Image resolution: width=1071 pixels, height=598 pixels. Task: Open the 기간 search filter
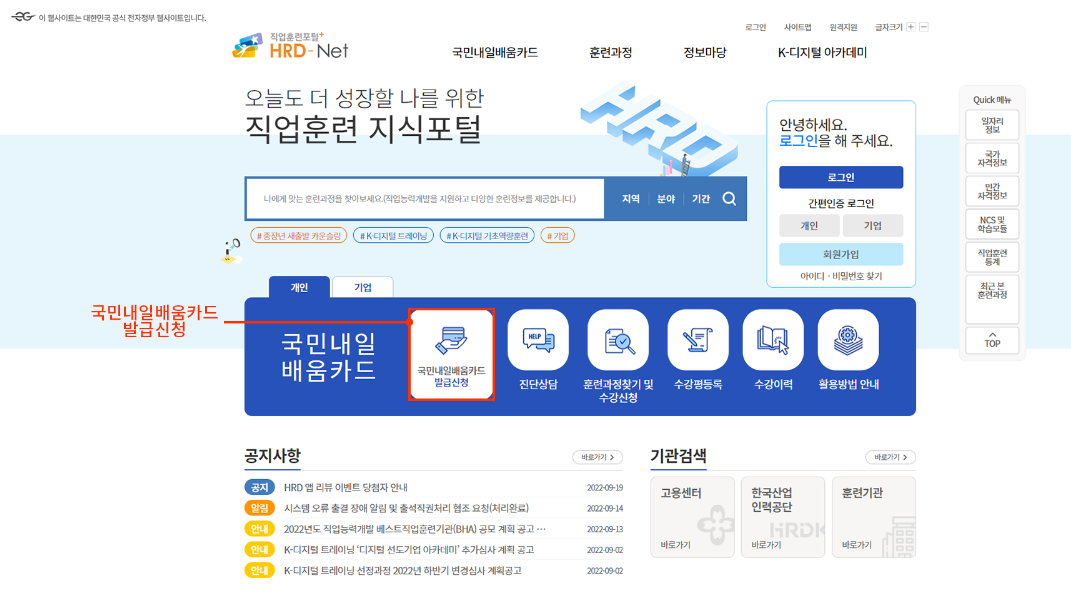tap(701, 199)
